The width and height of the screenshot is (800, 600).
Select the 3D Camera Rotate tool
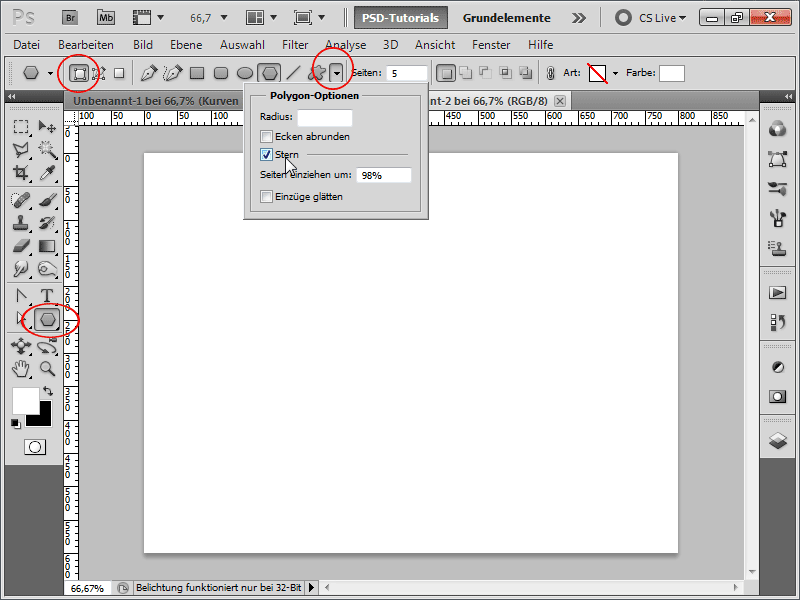(47, 347)
